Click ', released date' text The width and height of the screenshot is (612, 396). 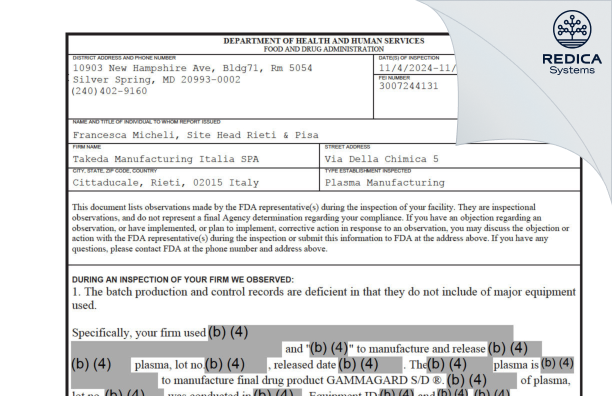tap(302, 365)
